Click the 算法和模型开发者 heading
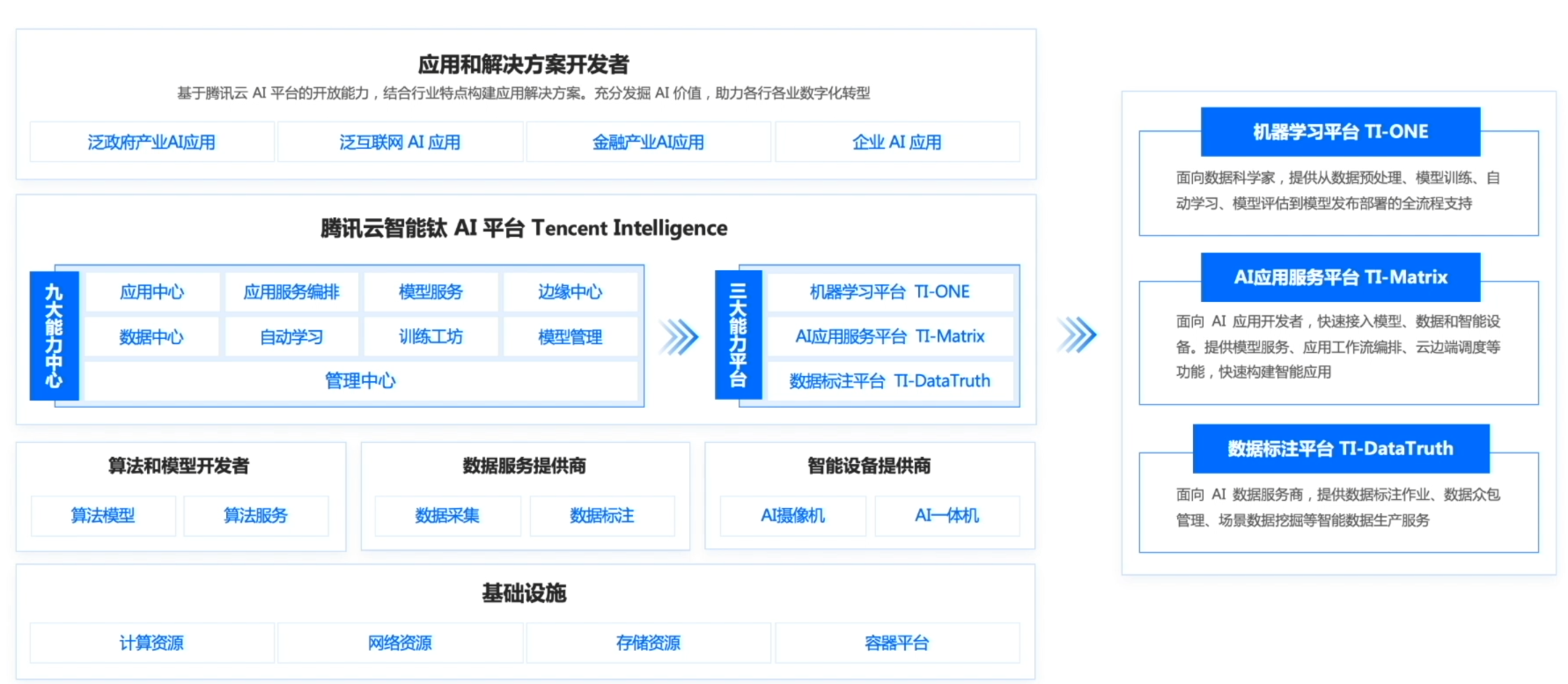The image size is (1568, 684). 179,466
